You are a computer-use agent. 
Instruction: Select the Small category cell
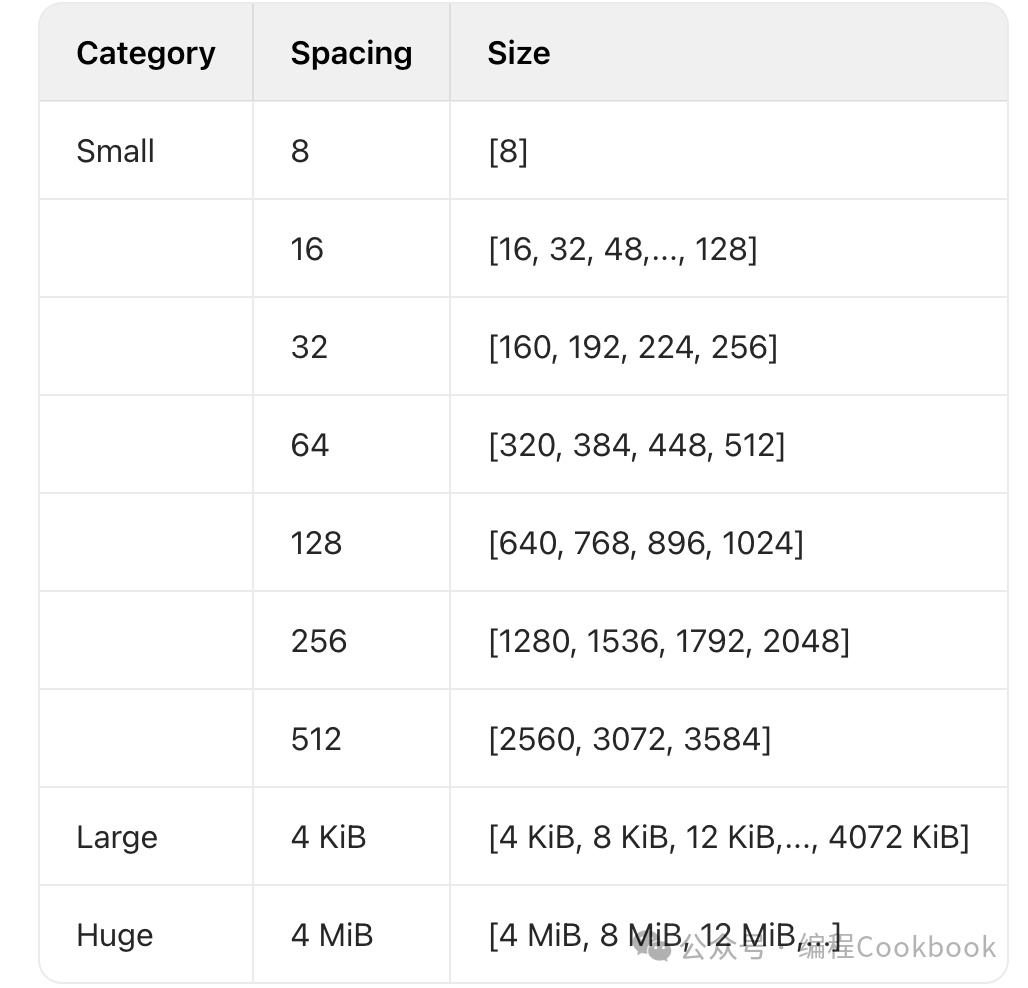[115, 151]
